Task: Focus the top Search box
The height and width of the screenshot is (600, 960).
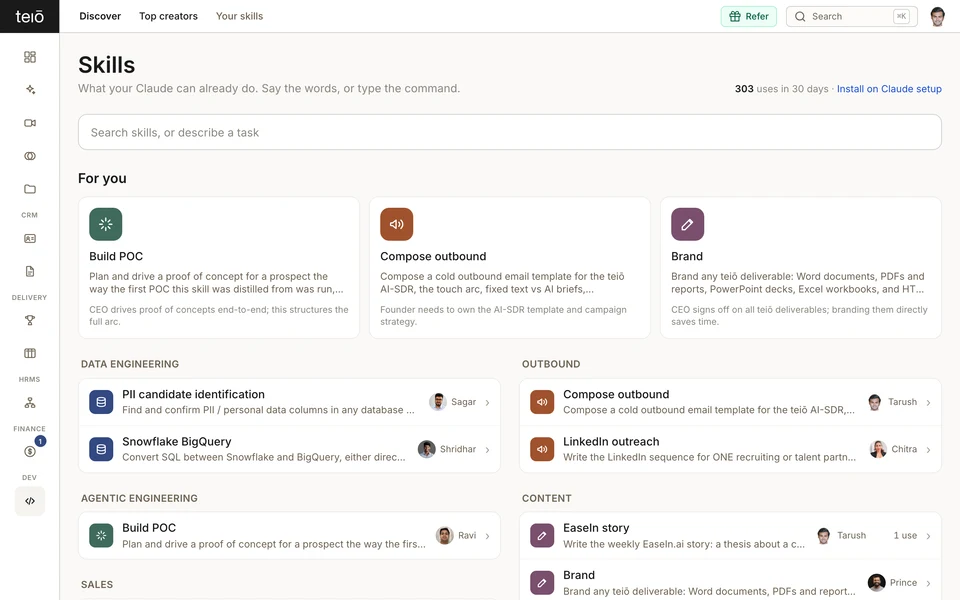Action: click(x=852, y=17)
